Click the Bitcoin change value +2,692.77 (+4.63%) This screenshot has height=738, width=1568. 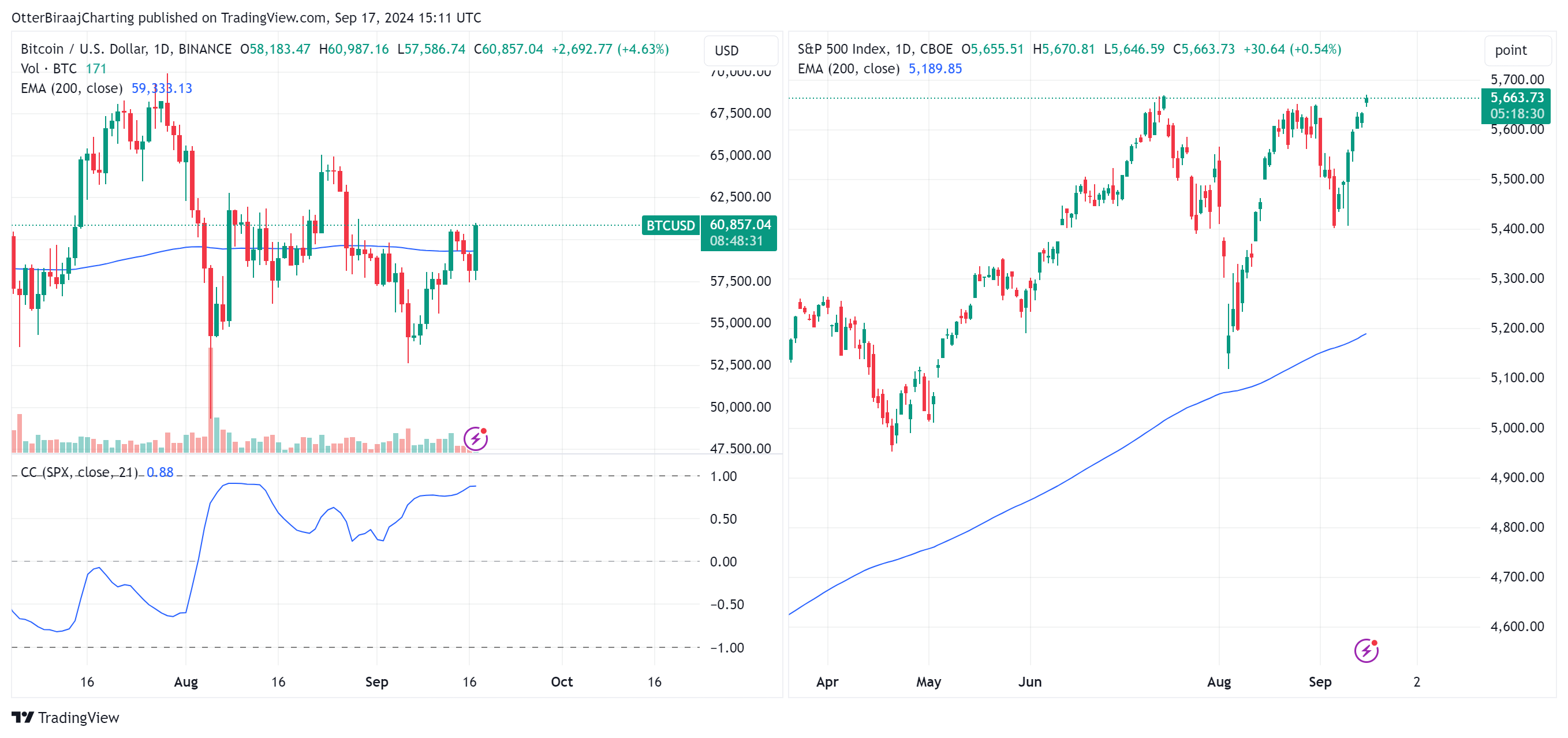610,49
